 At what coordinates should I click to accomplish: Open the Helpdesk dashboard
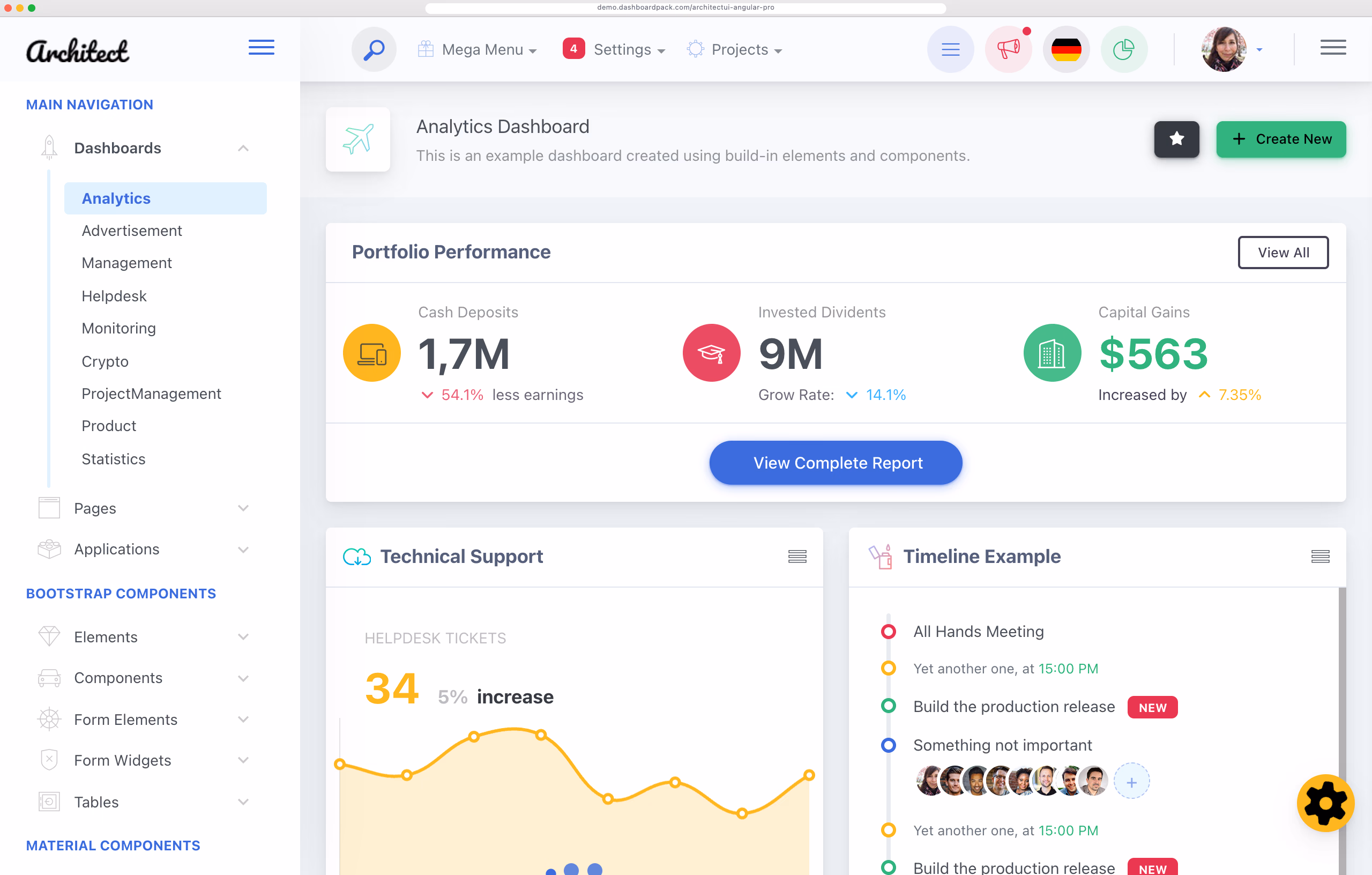[114, 296]
